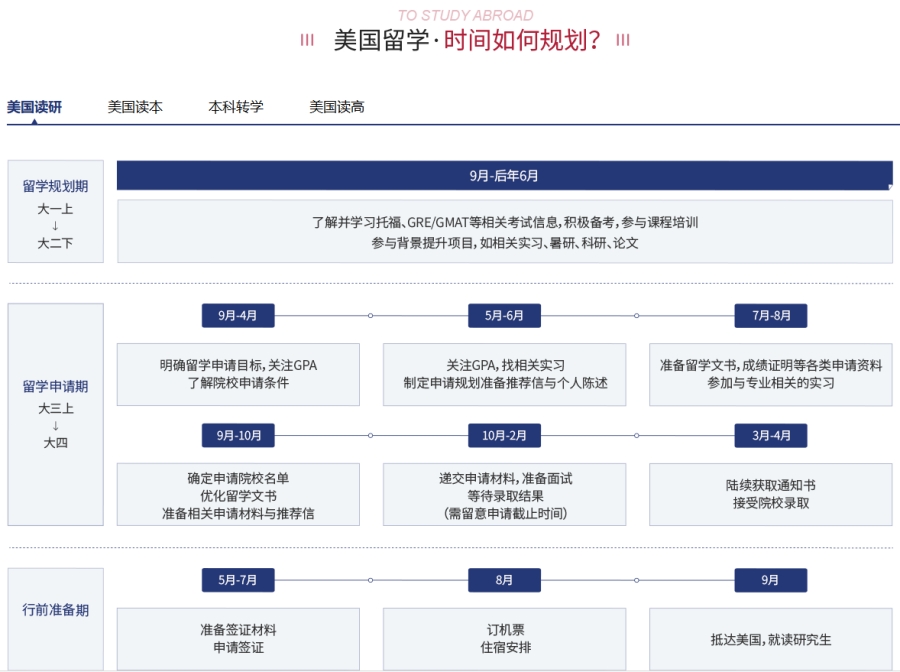
Task: Click the 9月-10月 timeline marker
Action: point(238,436)
